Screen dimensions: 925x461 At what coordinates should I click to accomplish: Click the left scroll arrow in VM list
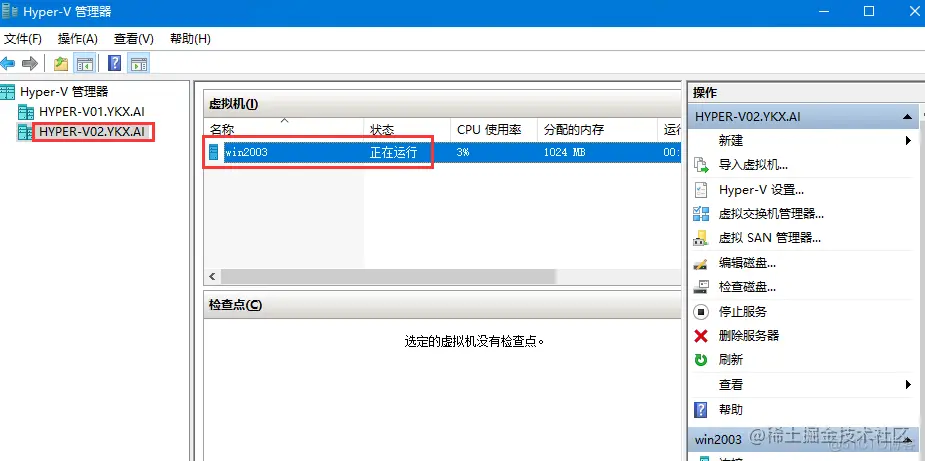(x=212, y=276)
